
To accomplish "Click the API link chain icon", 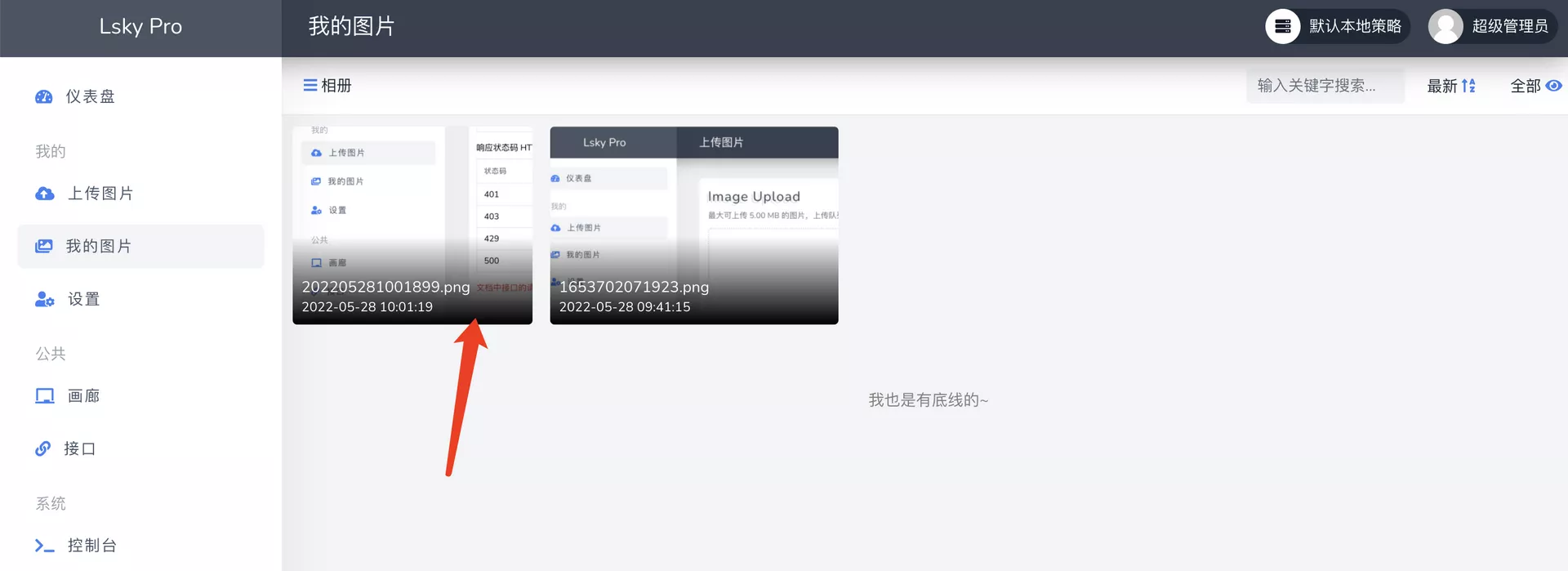I will (43, 449).
